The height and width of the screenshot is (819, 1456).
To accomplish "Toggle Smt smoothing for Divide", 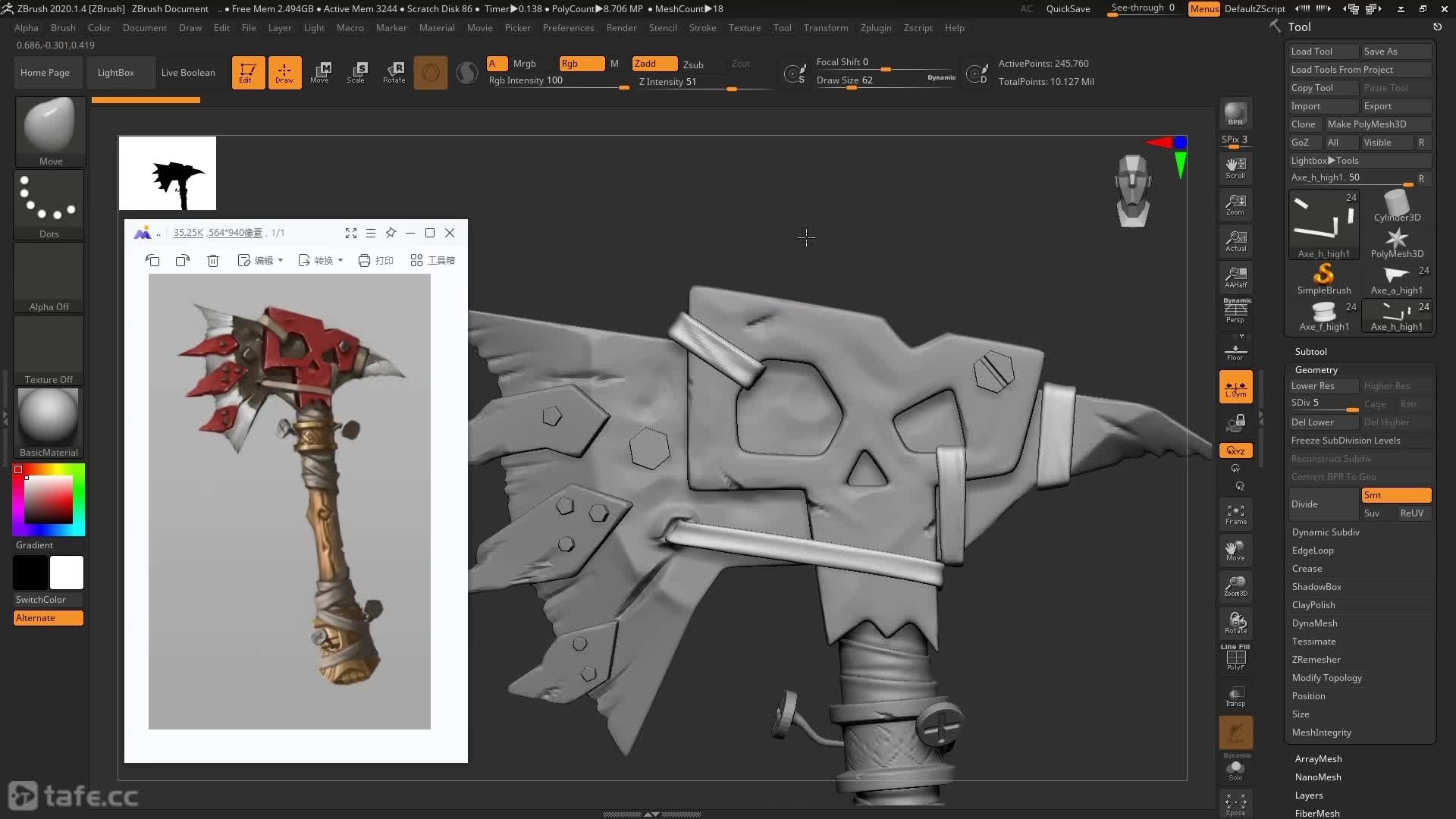I will point(1396,495).
